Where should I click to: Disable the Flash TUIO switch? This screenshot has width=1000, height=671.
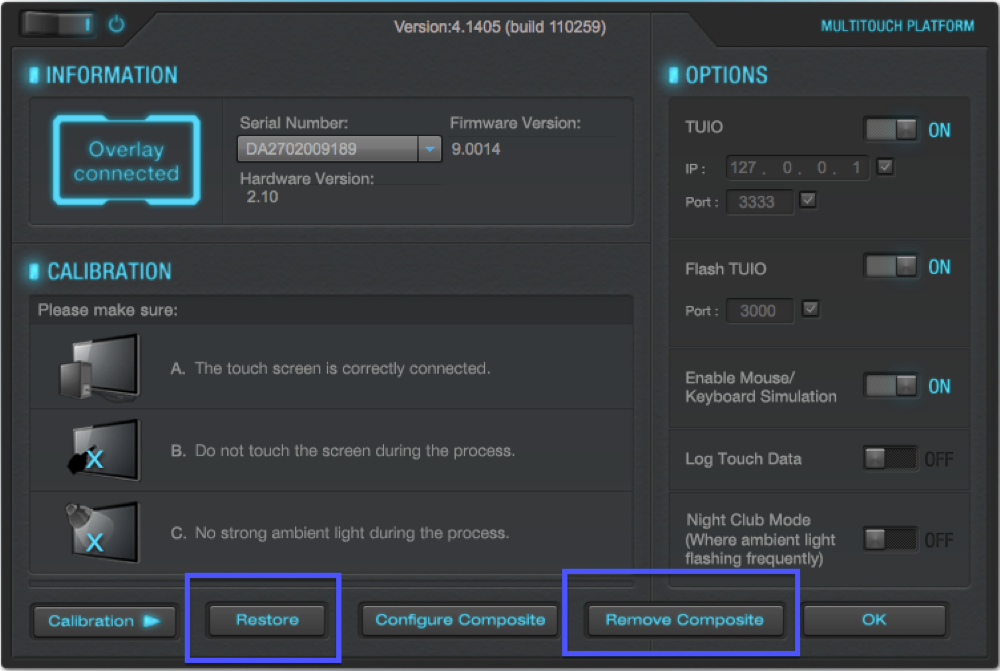coord(890,267)
